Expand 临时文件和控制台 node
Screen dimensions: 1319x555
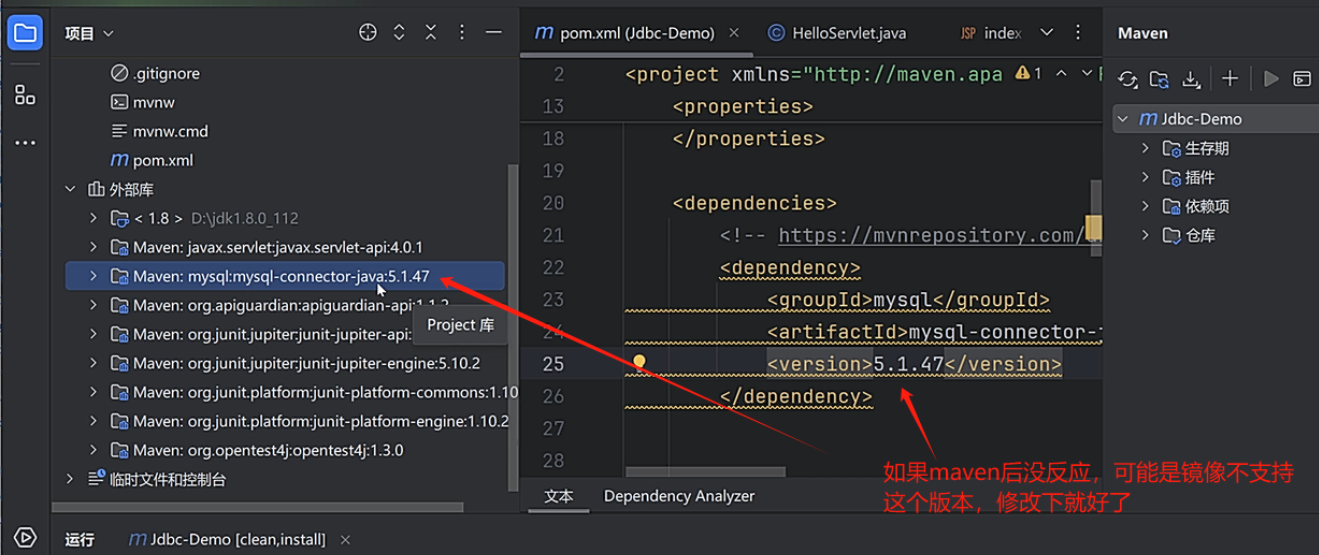tap(70, 479)
